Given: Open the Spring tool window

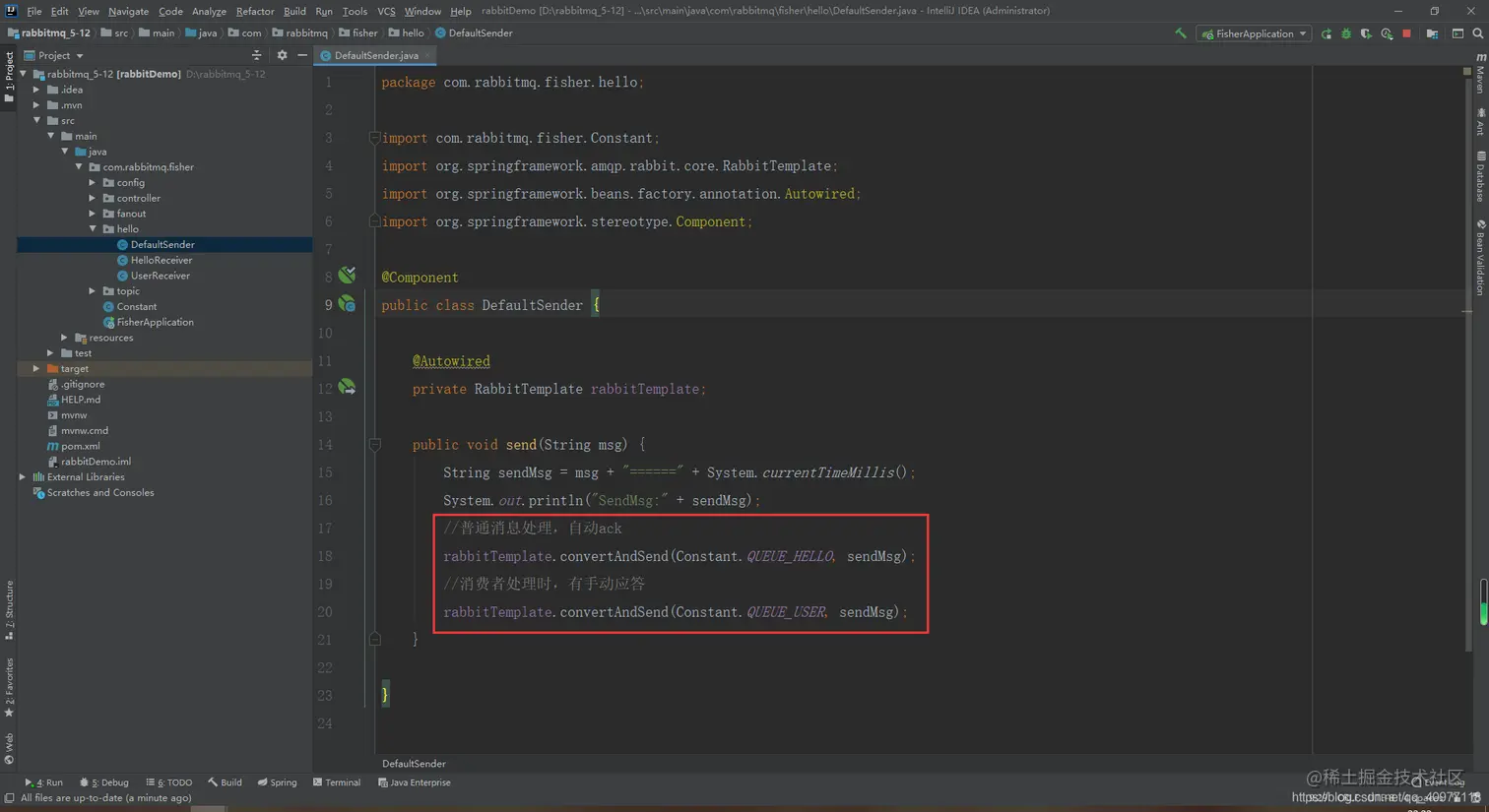Looking at the screenshot, I should pos(277,782).
